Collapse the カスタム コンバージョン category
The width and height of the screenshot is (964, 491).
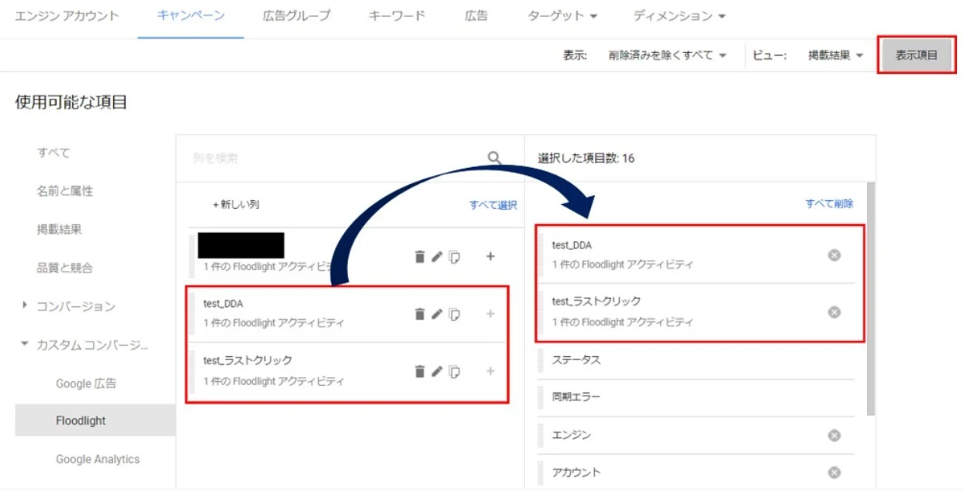pos(25,345)
